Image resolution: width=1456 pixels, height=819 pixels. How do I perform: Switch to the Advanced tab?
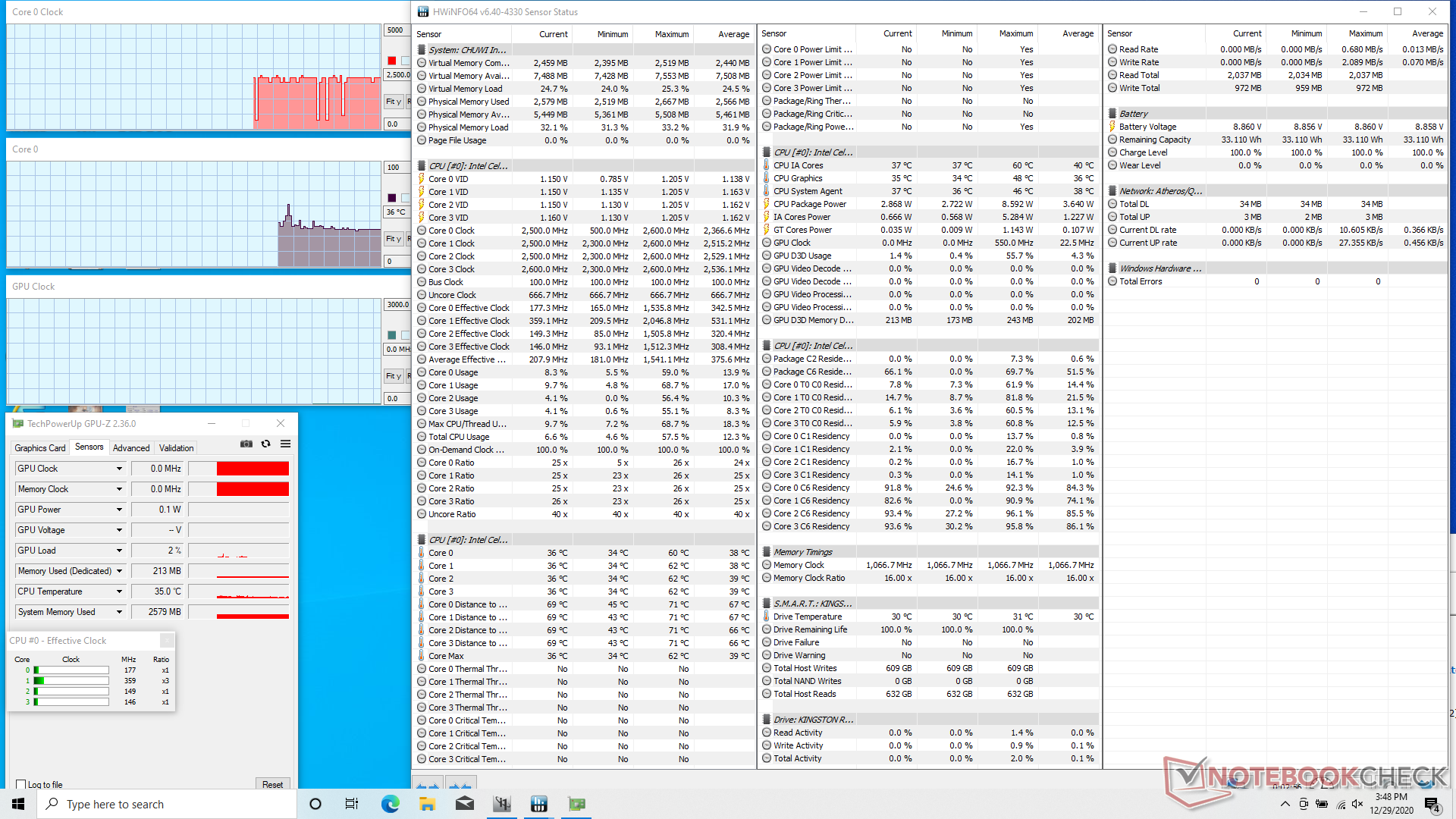131,448
